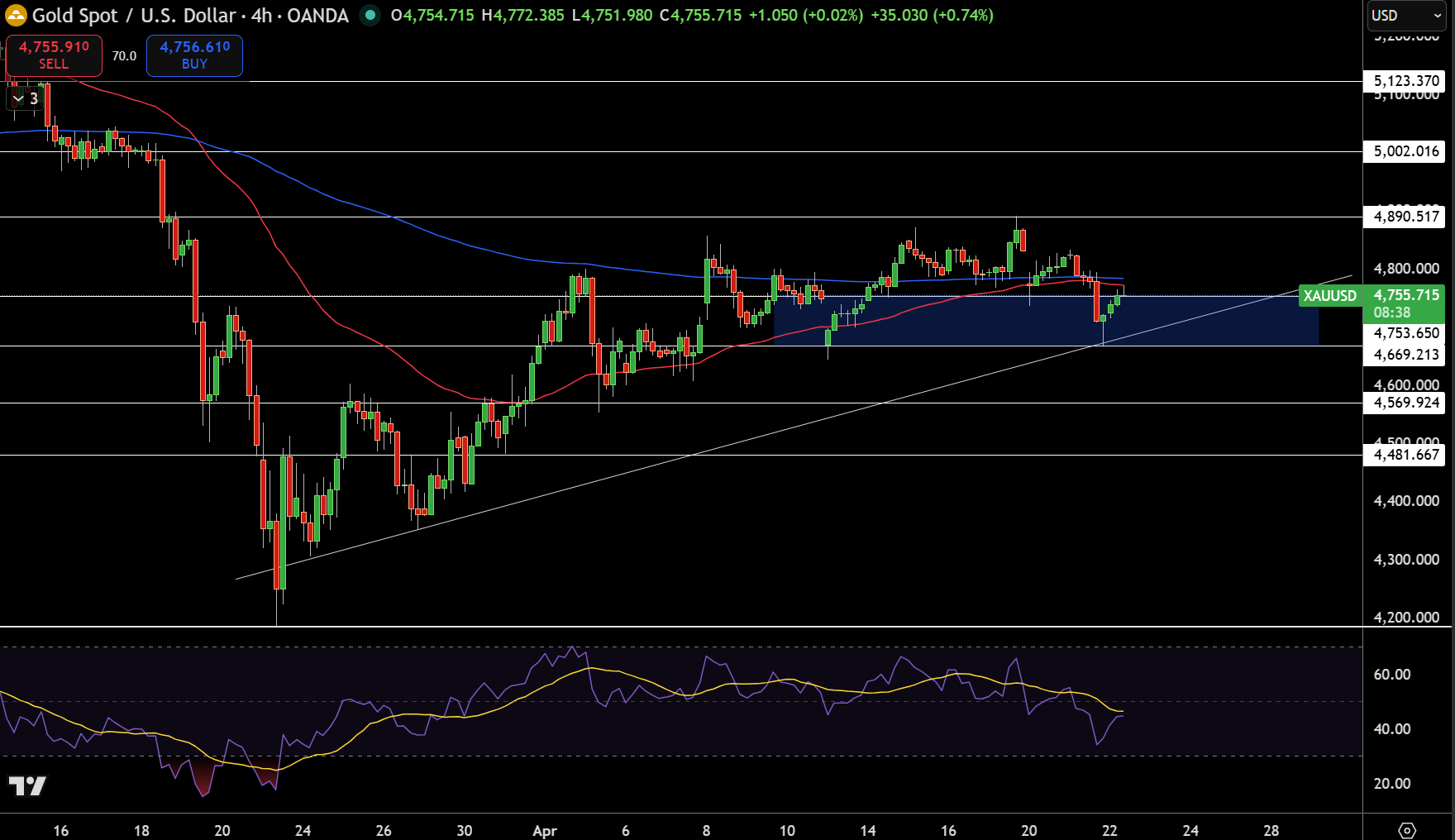This screenshot has width=1455, height=840.
Task: Open chart settings gear at axis corner
Action: point(1407,830)
